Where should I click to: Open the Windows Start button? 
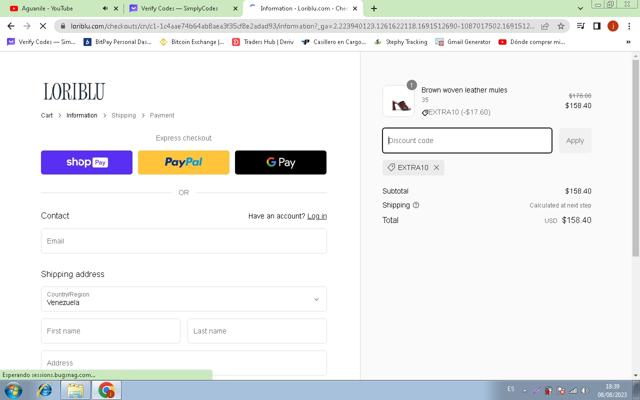(x=13, y=391)
